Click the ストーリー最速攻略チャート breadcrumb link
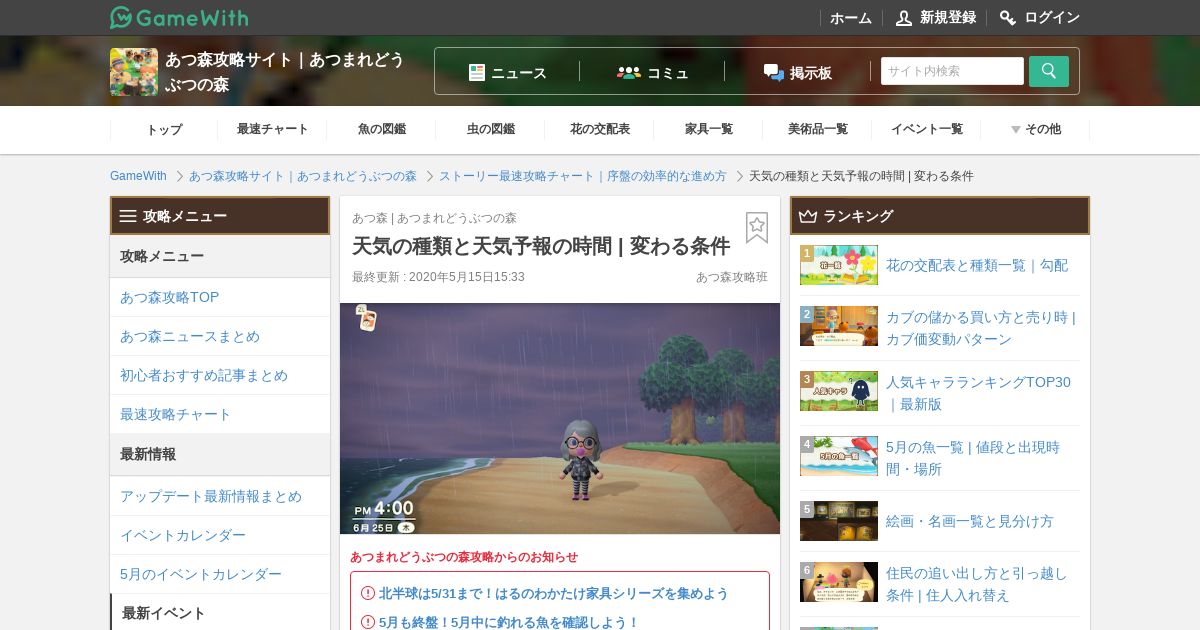The width and height of the screenshot is (1200, 630). click(x=583, y=176)
